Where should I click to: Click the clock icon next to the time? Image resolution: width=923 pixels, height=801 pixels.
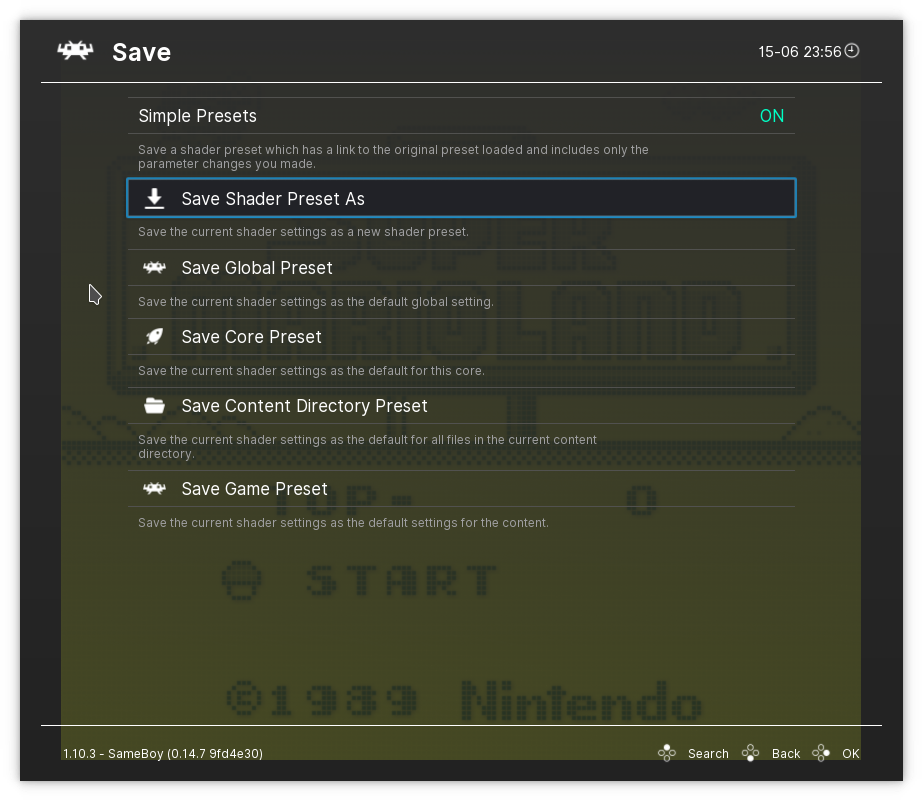pyautogui.click(x=852, y=51)
